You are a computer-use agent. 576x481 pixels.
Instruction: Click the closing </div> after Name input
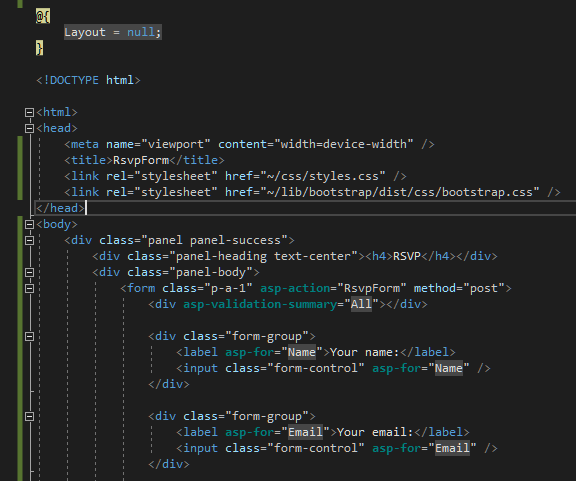tap(169, 384)
